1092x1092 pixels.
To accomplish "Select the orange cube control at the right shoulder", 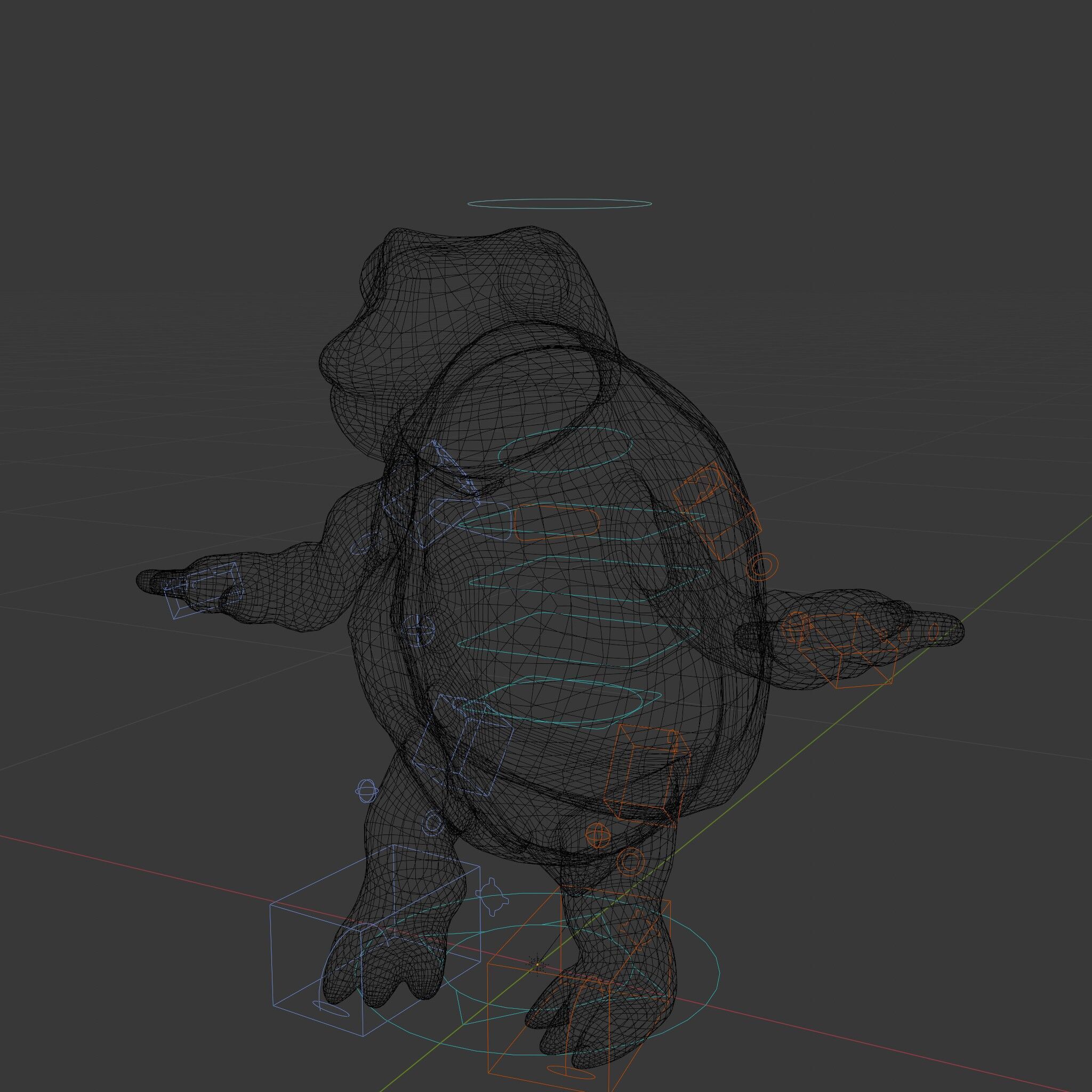I will 717,510.
